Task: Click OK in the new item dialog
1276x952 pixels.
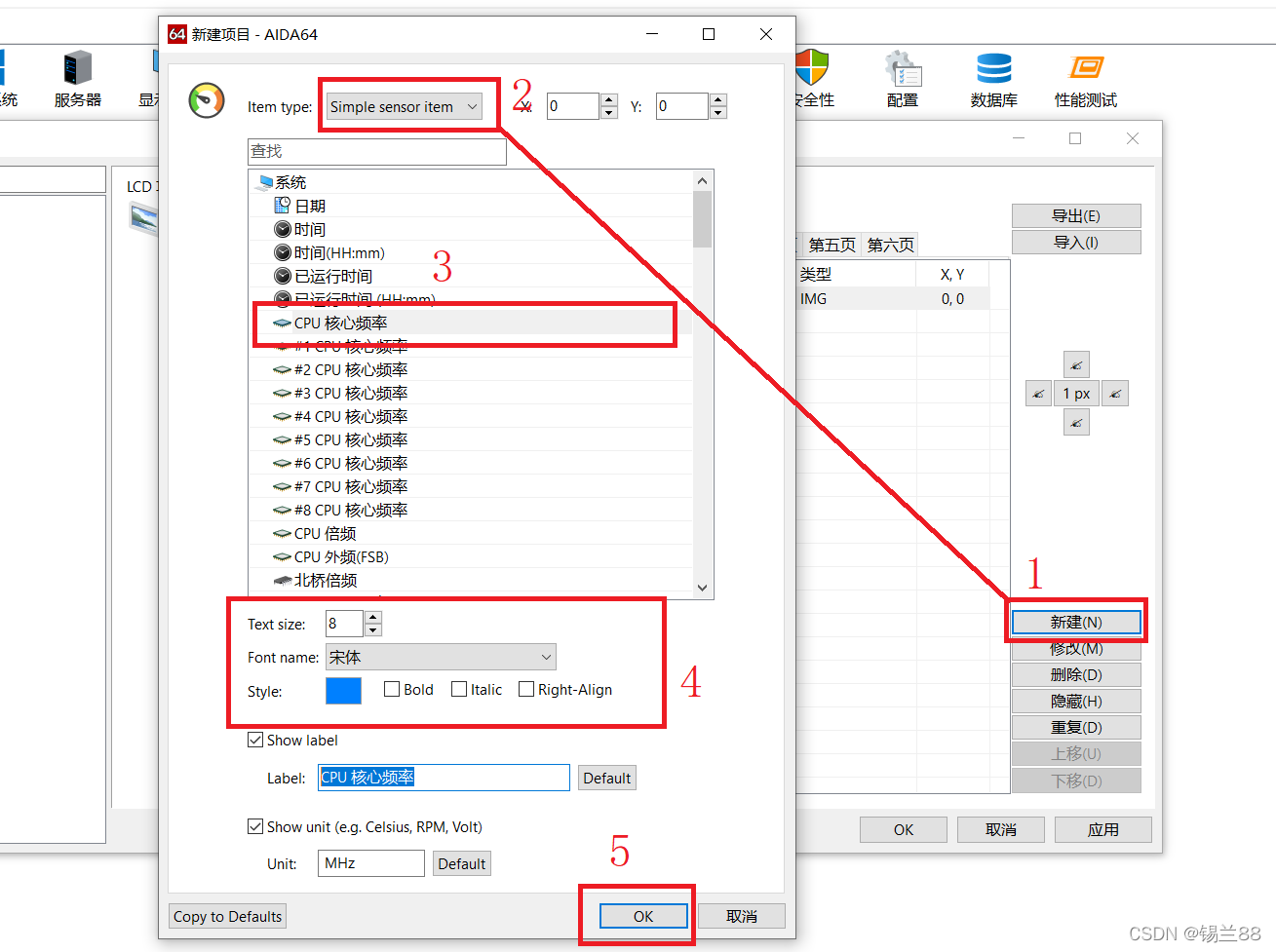Action: click(x=643, y=916)
